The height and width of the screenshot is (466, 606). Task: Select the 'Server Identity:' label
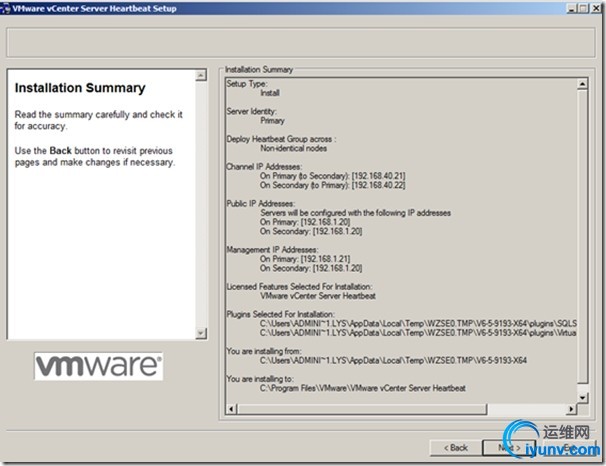(x=251, y=111)
